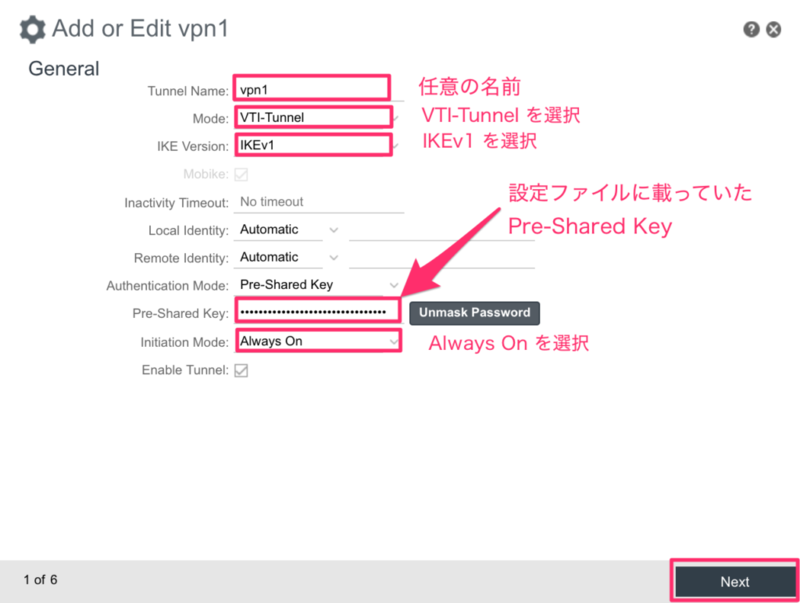800x603 pixels.
Task: Click the '1 of 6' page indicator
Action: [40, 580]
